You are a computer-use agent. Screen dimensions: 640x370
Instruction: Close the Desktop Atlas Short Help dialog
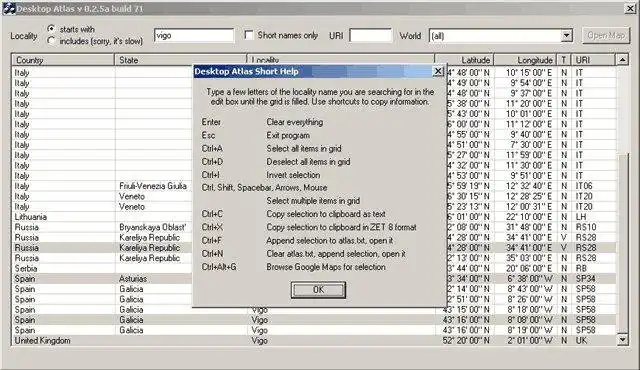point(438,71)
